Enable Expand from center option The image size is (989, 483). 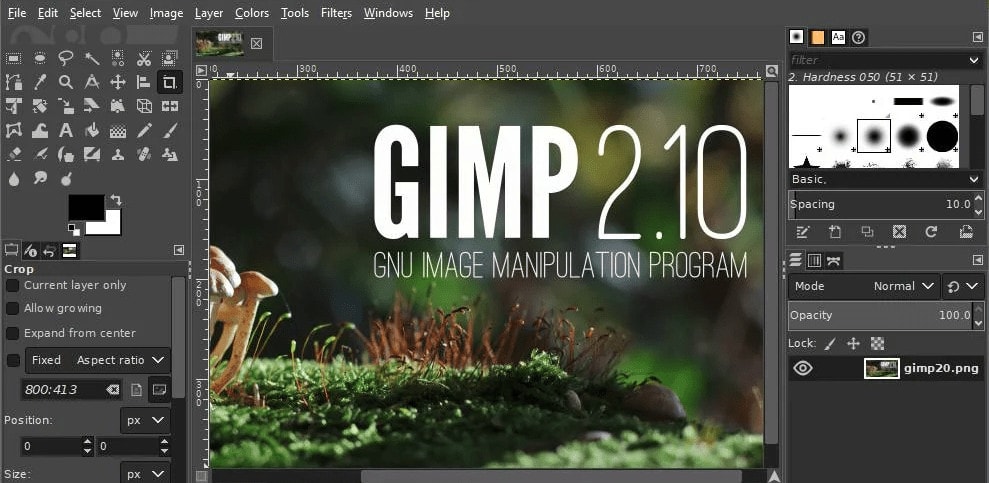pyautogui.click(x=12, y=333)
